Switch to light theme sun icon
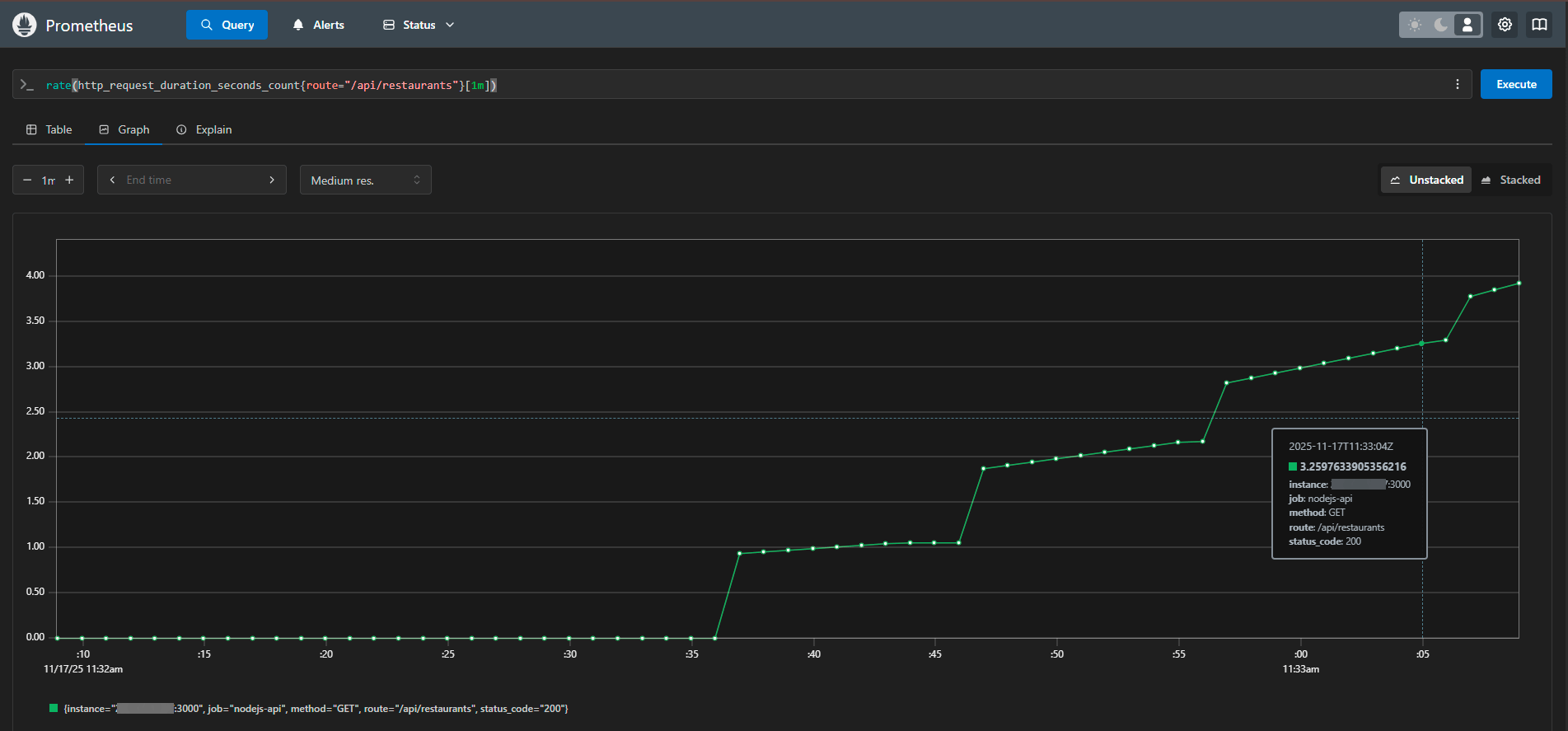This screenshot has height=731, width=1568. click(1415, 25)
